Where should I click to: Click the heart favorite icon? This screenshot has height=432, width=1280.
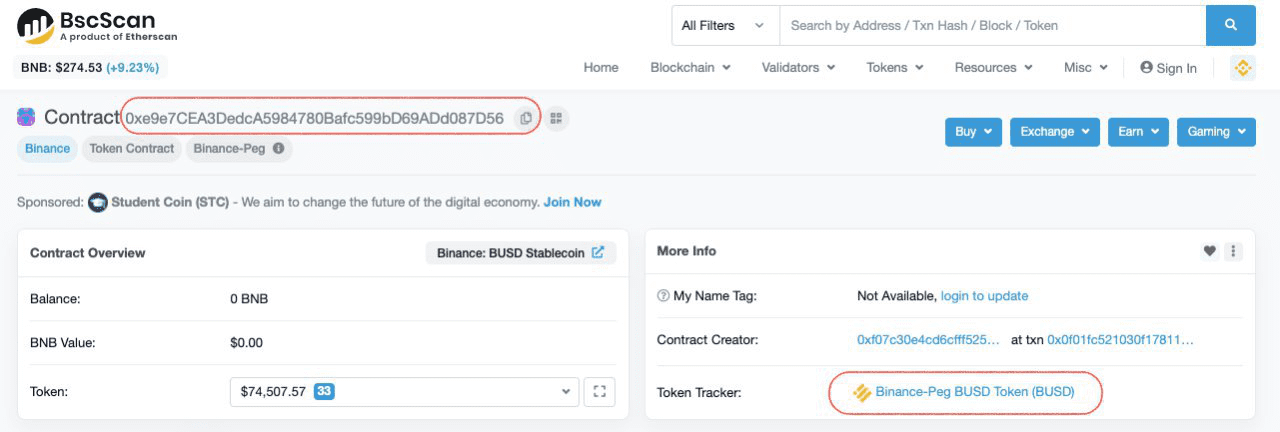click(x=1209, y=252)
